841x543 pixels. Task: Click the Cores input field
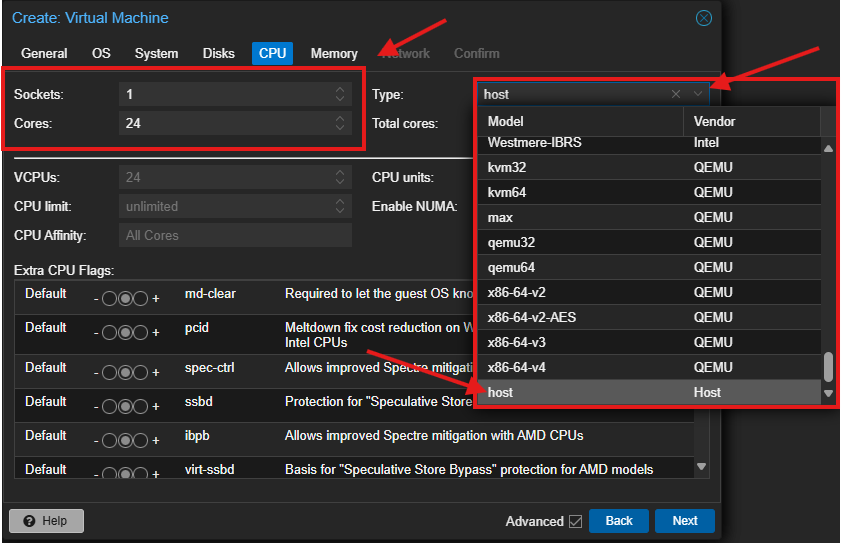click(235, 123)
